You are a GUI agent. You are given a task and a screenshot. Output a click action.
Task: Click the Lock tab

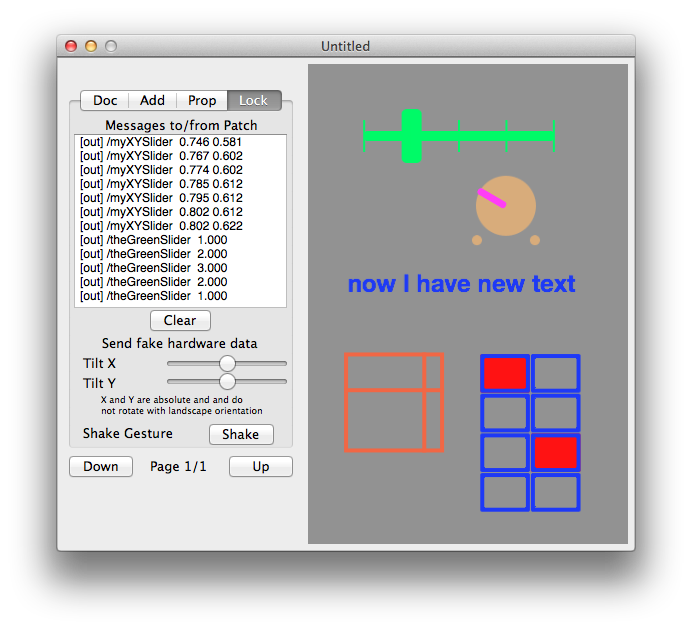pyautogui.click(x=253, y=100)
